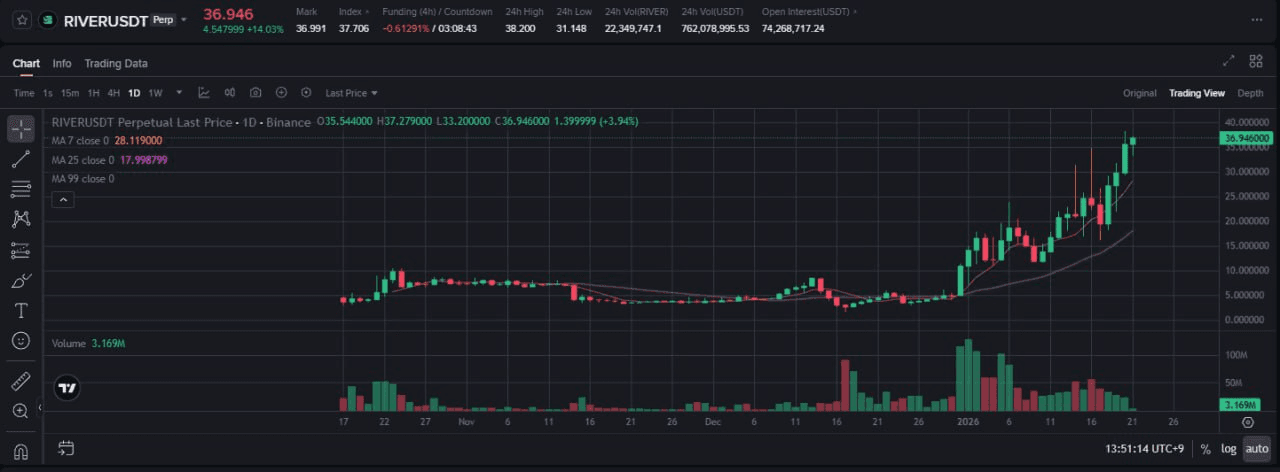This screenshot has width=1280, height=472.
Task: Switch to the Depth chart view
Action: point(1250,93)
